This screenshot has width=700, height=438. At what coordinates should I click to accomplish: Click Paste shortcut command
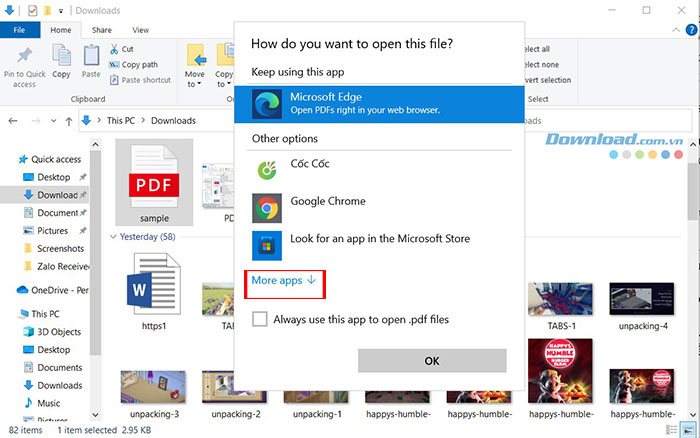[140, 80]
